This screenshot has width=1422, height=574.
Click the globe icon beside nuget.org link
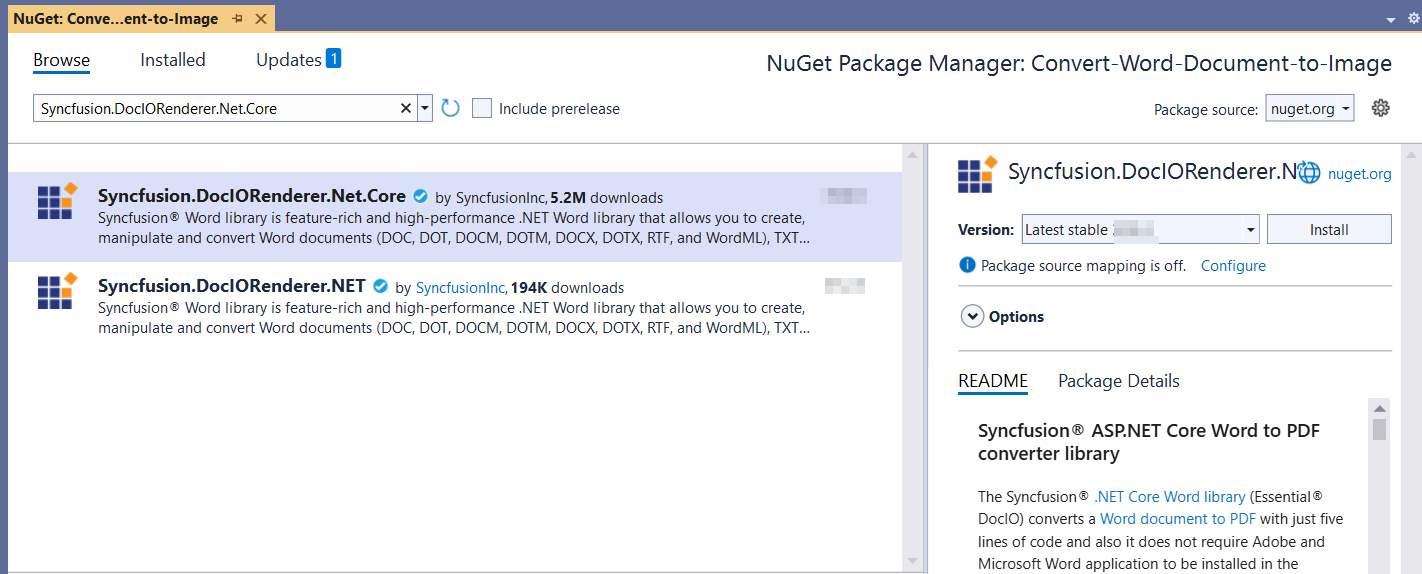tap(1310, 173)
